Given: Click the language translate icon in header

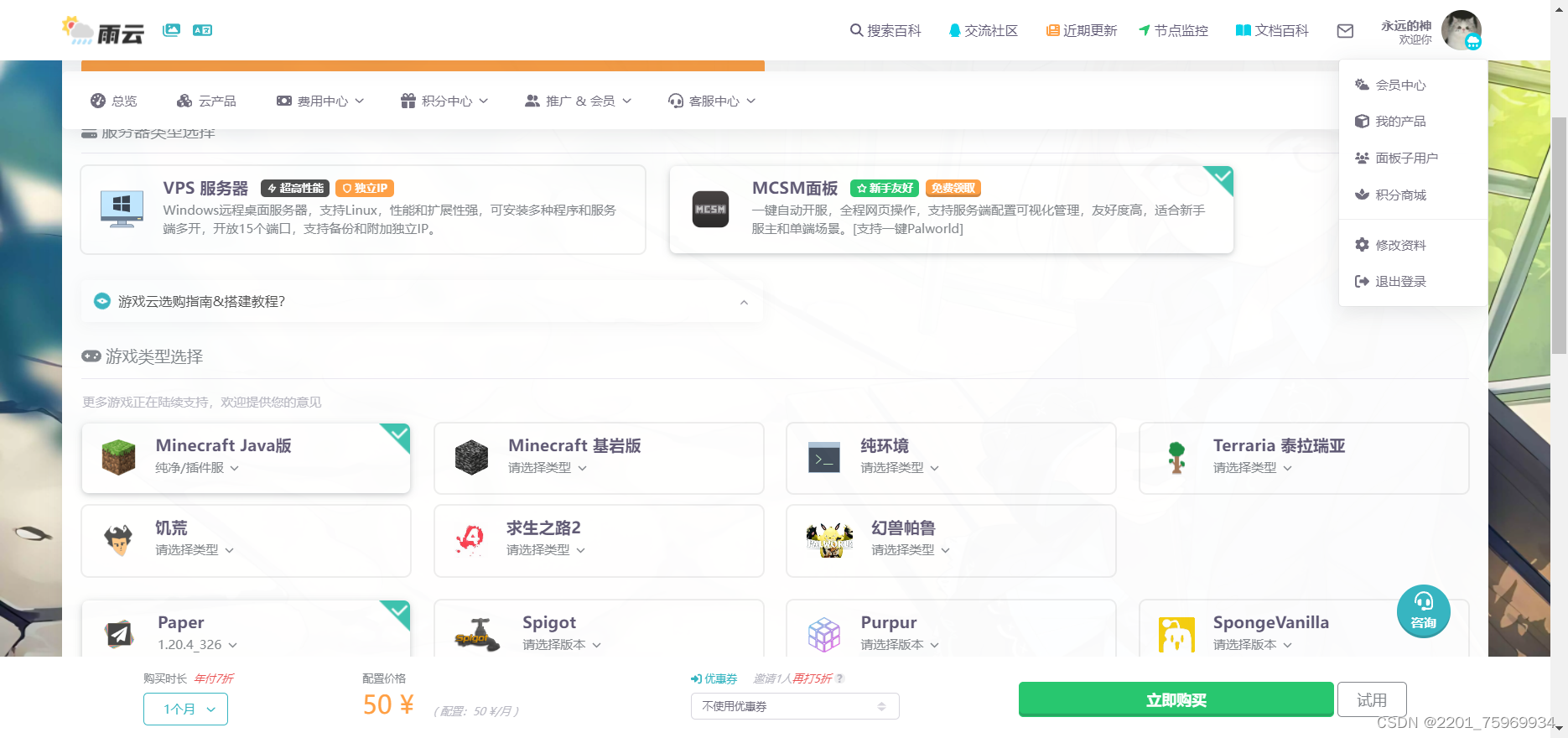Looking at the screenshot, I should click(202, 29).
